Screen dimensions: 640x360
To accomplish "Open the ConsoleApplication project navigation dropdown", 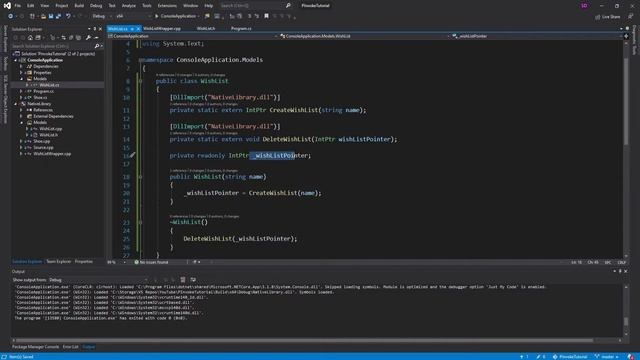I will point(193,36).
